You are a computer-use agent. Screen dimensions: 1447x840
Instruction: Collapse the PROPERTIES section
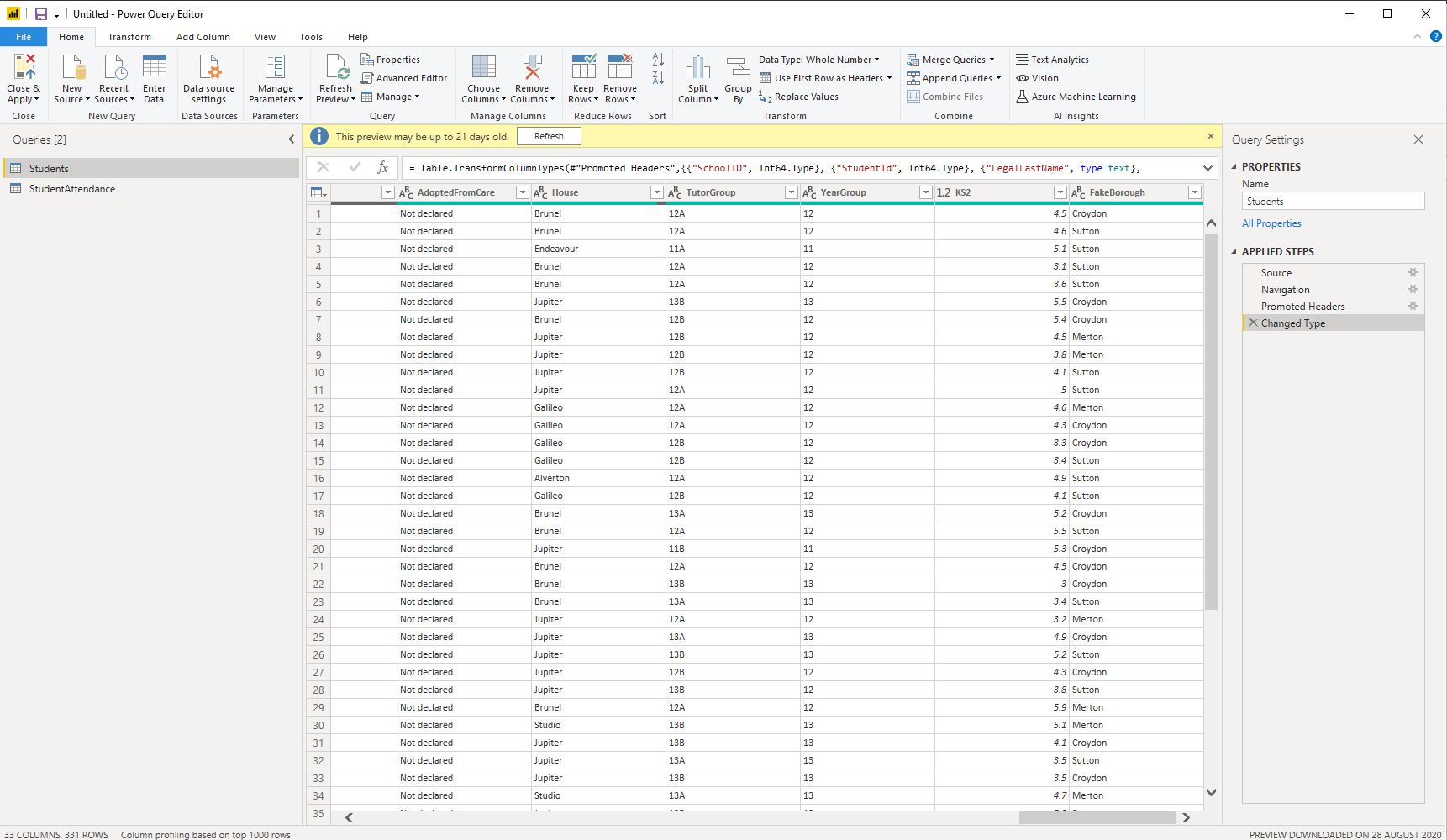[1234, 166]
